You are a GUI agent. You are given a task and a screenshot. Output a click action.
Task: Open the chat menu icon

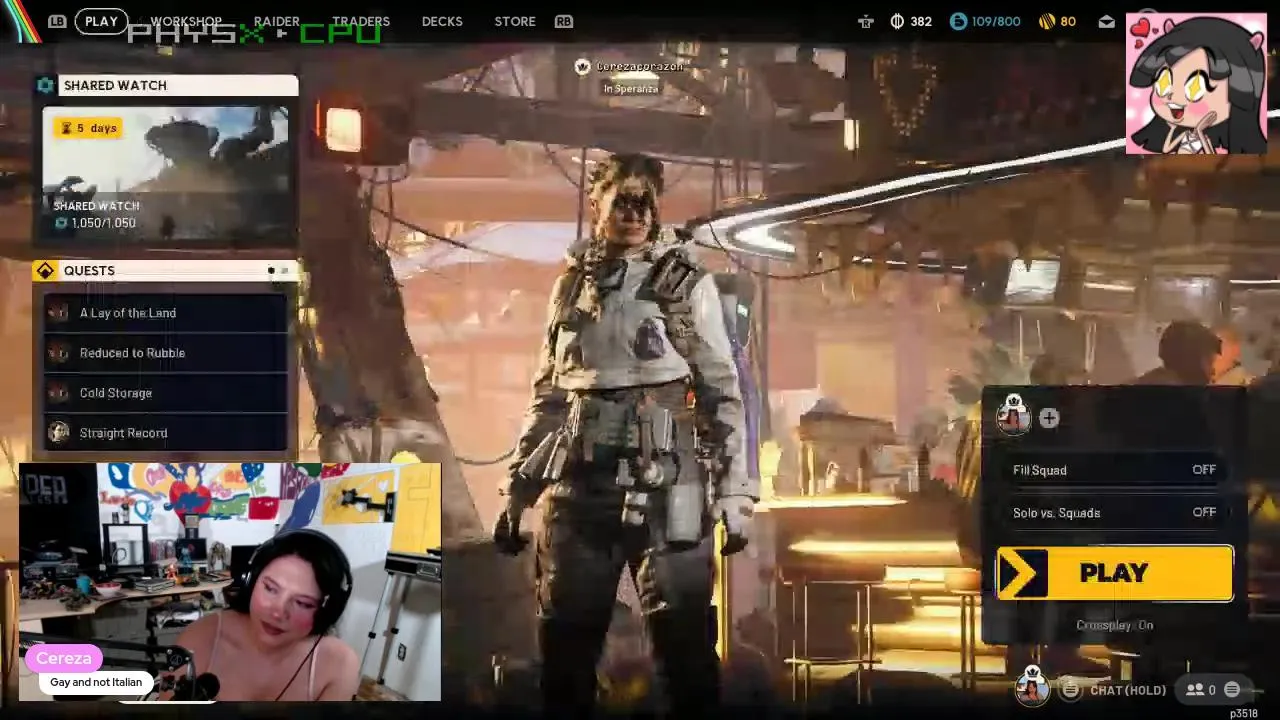pyautogui.click(x=1071, y=690)
